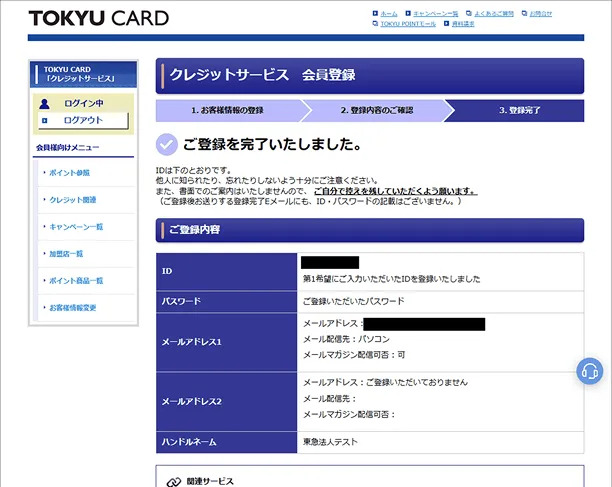Viewport: 612px width, 487px height.
Task: Click the external-window icon beside お問合せ
Action: coord(524,13)
